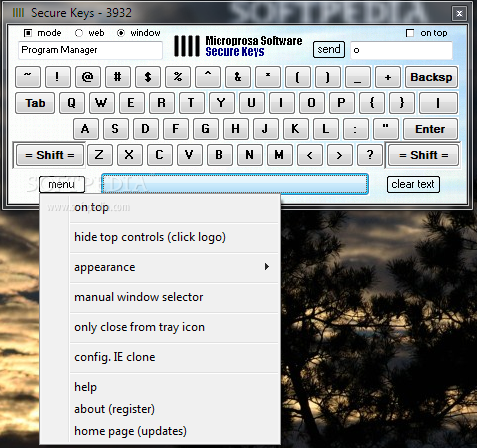This screenshot has height=448, width=477.
Task: Click the Backsp key
Action: 431,77
